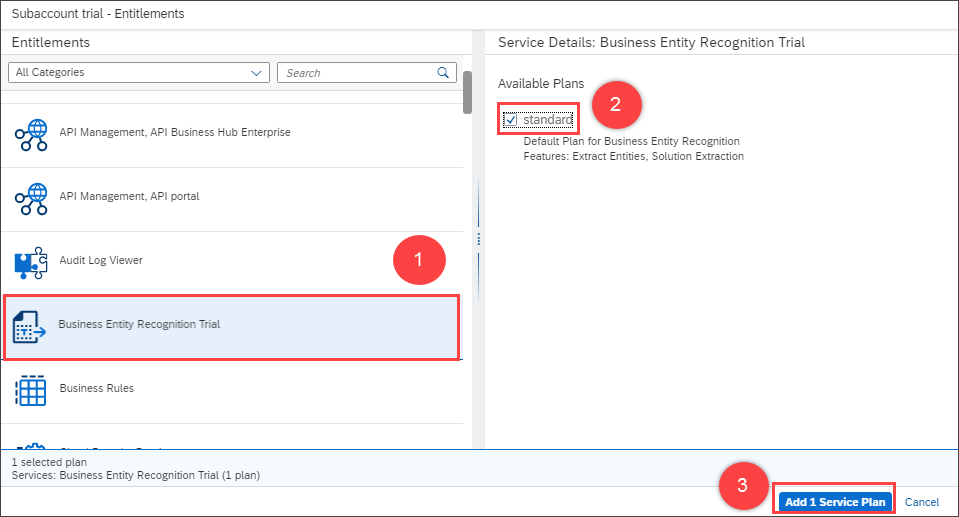Click the Add 1 Service Plan button
This screenshot has width=959, height=517.
(x=835, y=502)
